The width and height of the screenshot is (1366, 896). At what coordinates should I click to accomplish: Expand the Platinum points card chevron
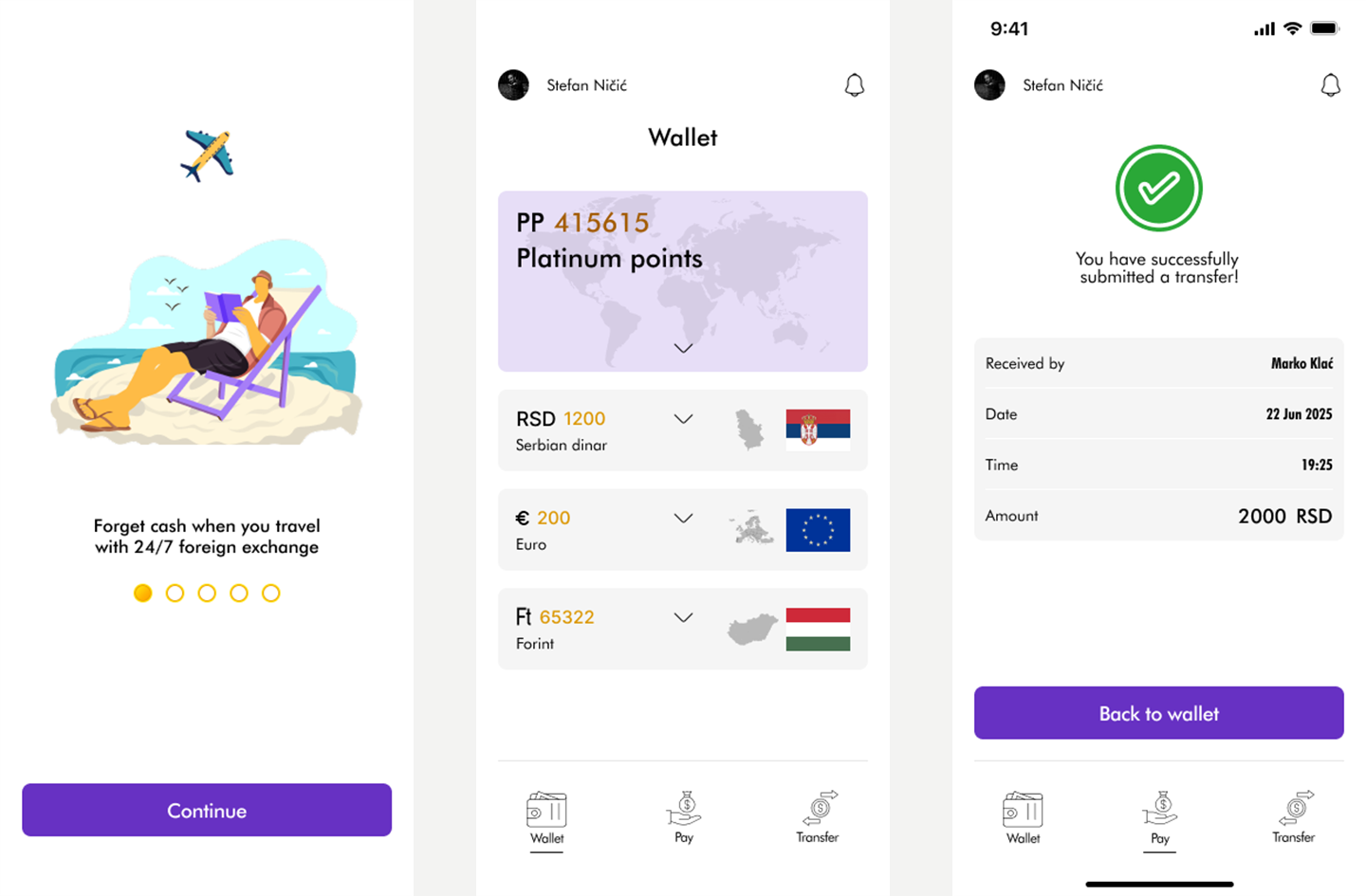[683, 348]
